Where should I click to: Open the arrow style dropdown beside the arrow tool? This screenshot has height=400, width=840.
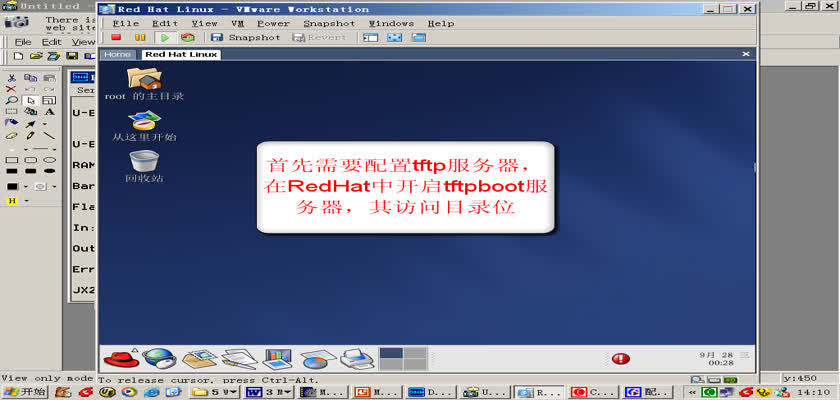tap(44, 124)
